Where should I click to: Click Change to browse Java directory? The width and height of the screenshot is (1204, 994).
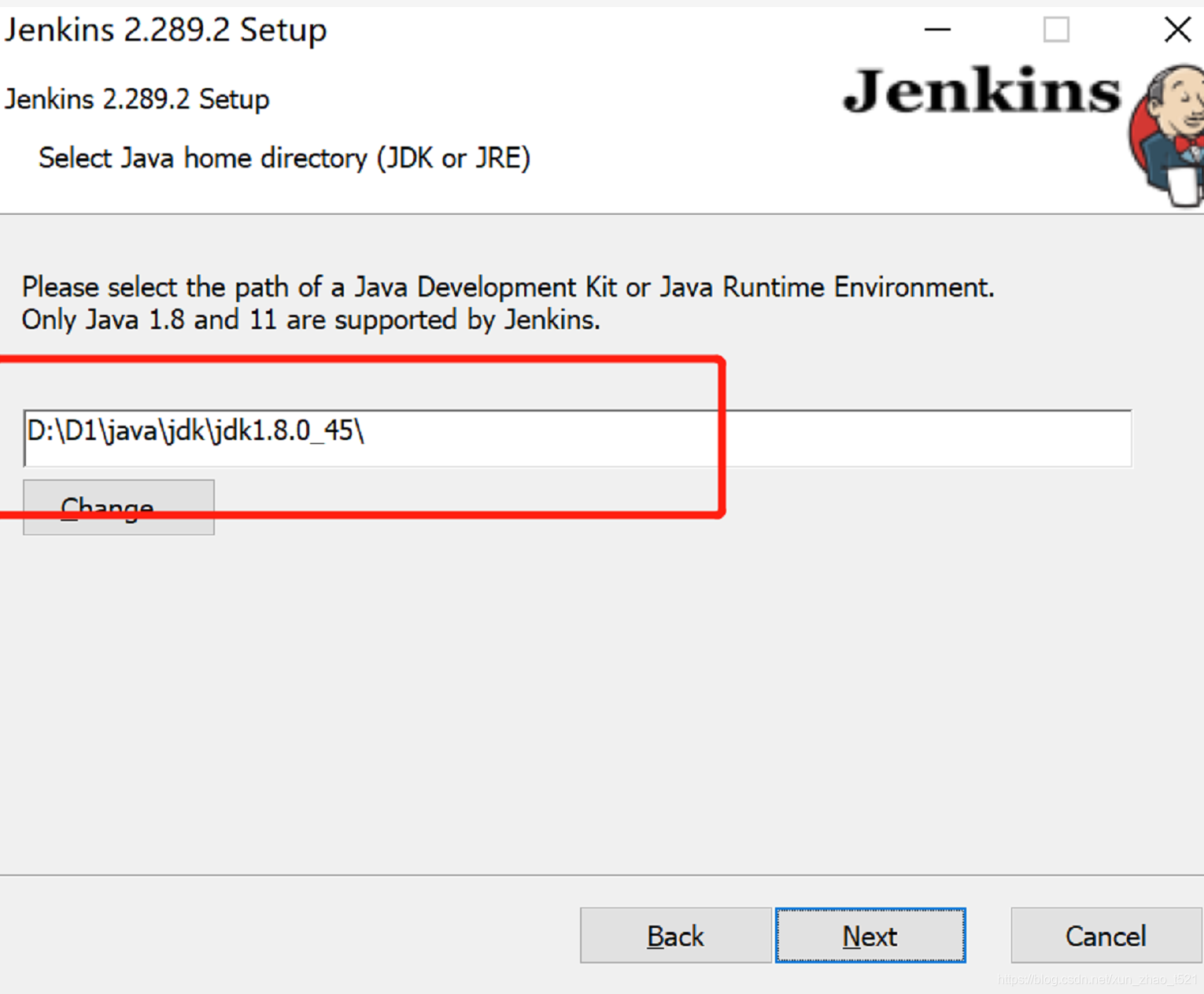click(119, 508)
